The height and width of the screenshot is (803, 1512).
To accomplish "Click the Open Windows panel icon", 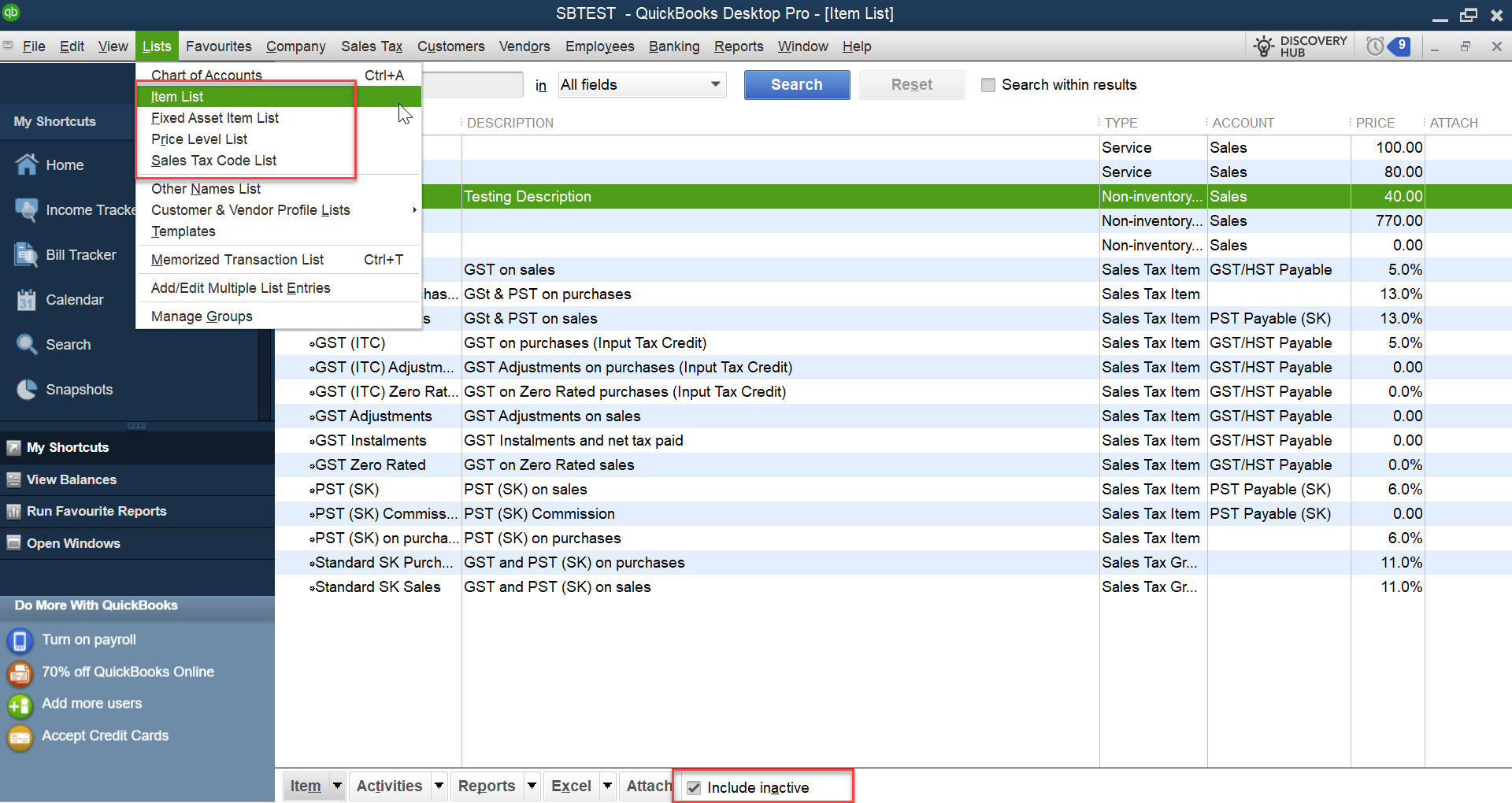I will [x=13, y=543].
